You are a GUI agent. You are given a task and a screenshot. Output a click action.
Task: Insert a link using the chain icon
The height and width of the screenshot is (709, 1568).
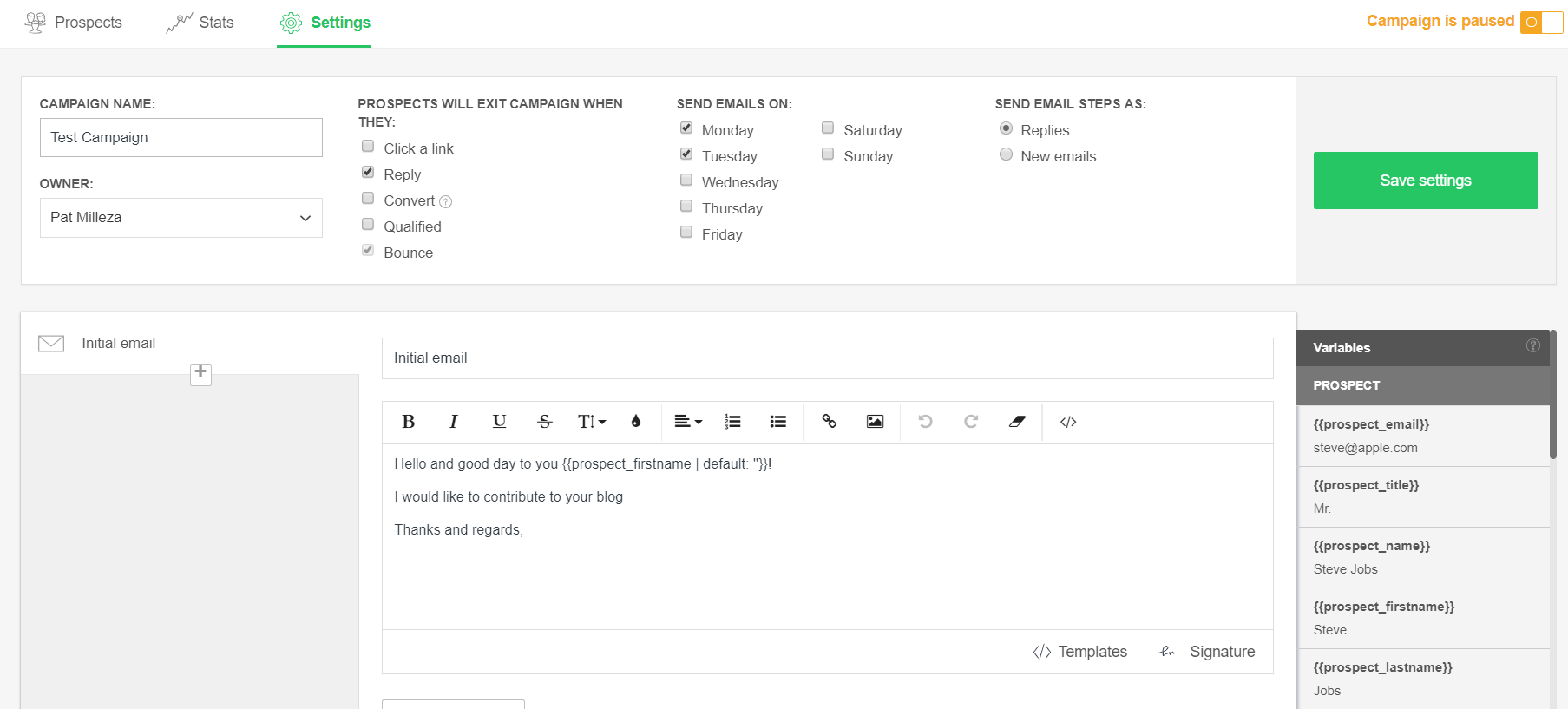click(829, 422)
